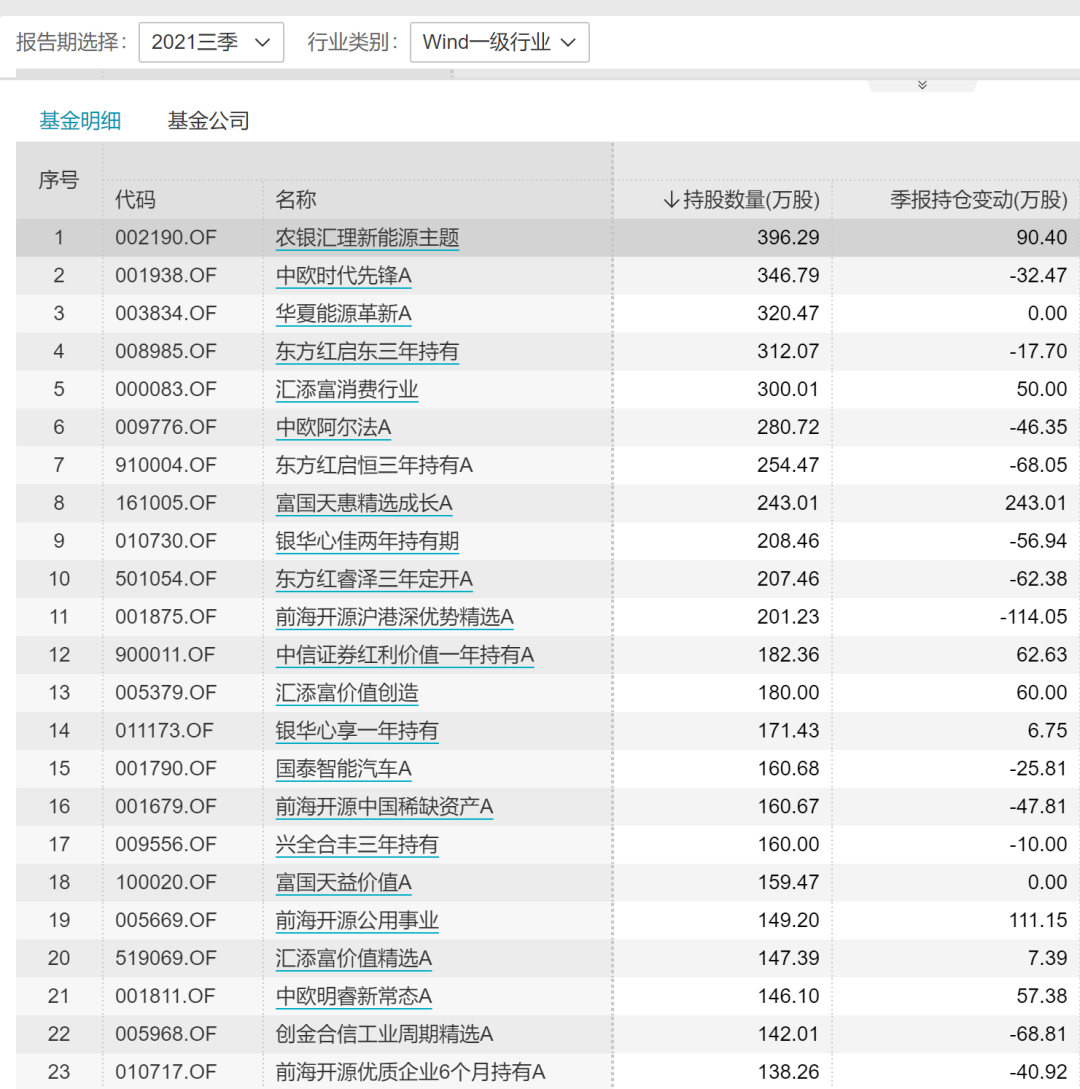Open fund link 汇添富消费行业
1080x1089 pixels.
(x=347, y=390)
